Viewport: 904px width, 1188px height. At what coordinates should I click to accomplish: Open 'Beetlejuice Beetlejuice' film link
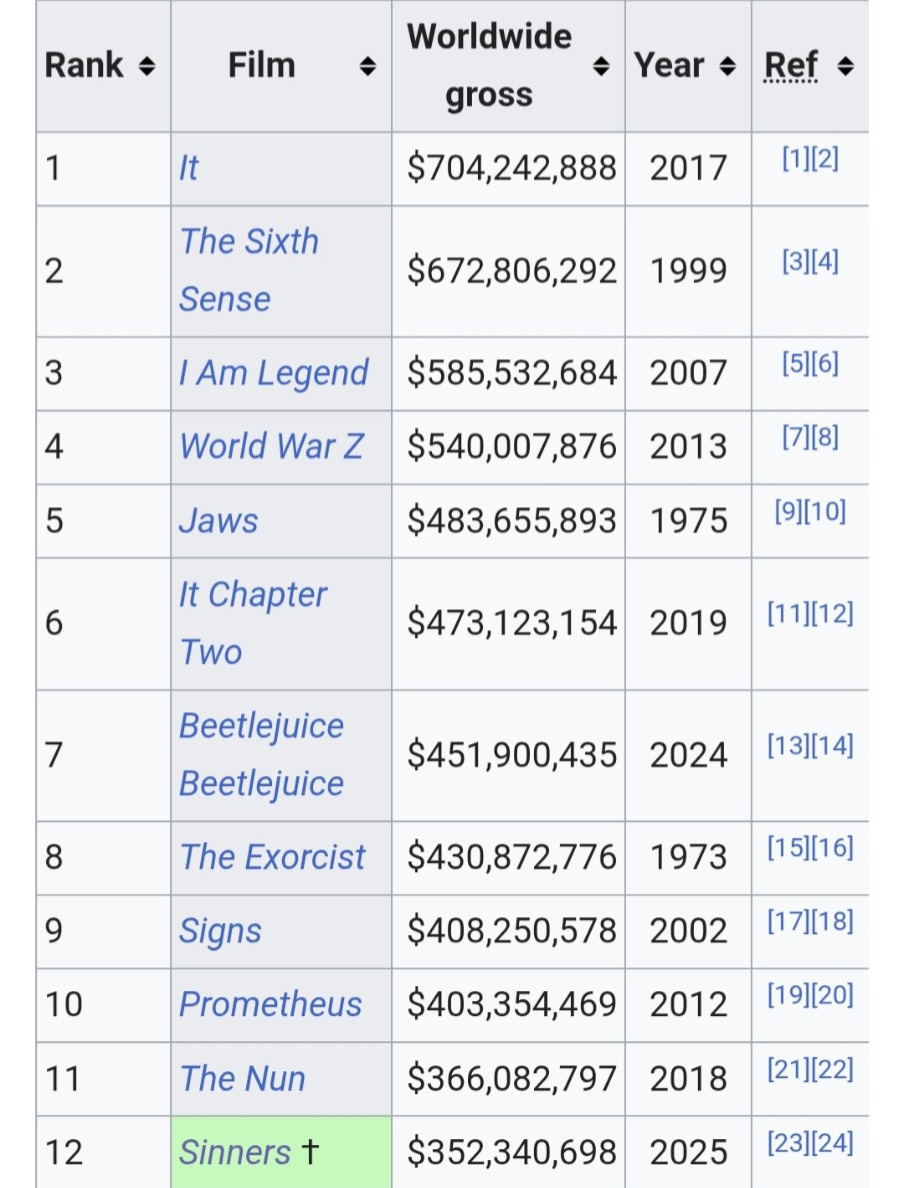261,755
